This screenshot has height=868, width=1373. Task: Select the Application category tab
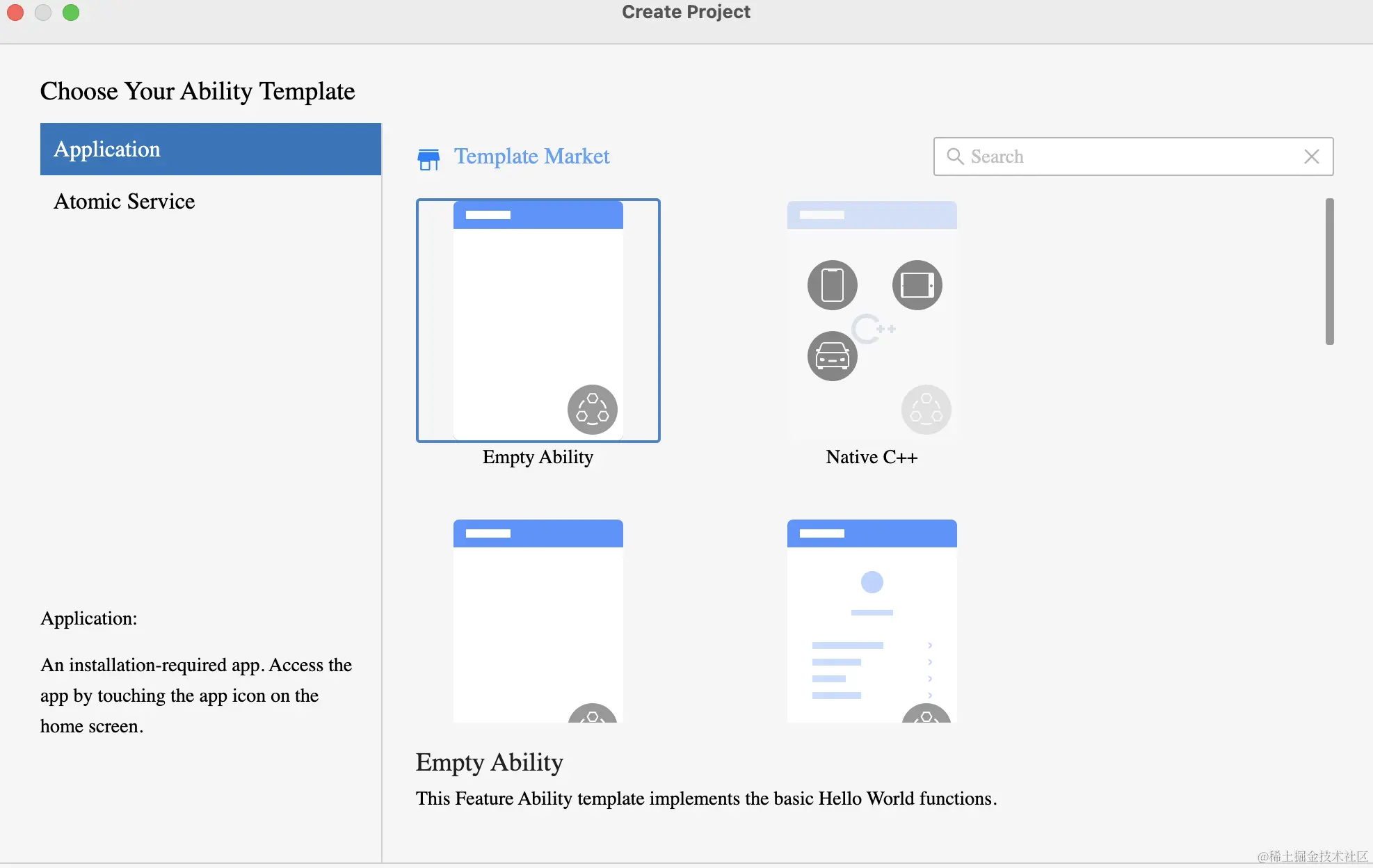(210, 150)
